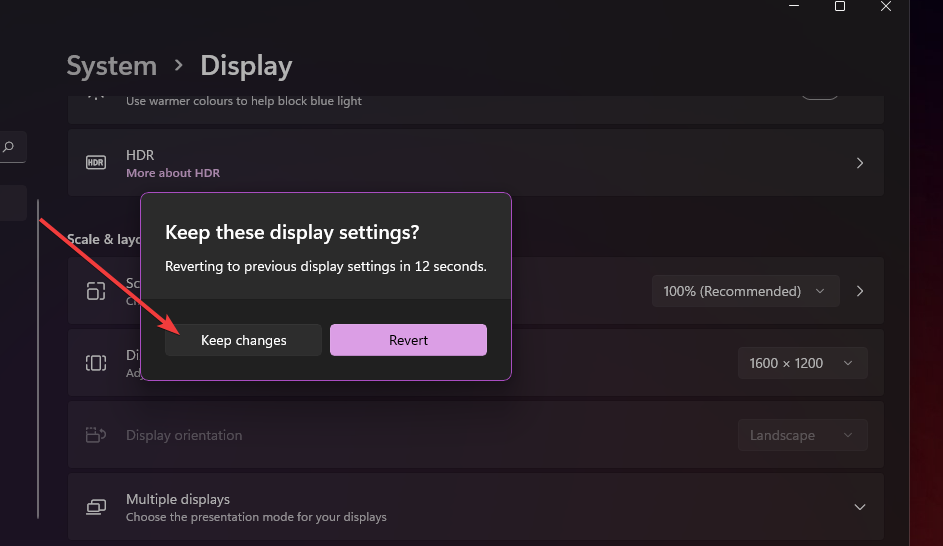Click the Display breadcrumb title
The height and width of the screenshot is (546, 943).
click(x=246, y=66)
